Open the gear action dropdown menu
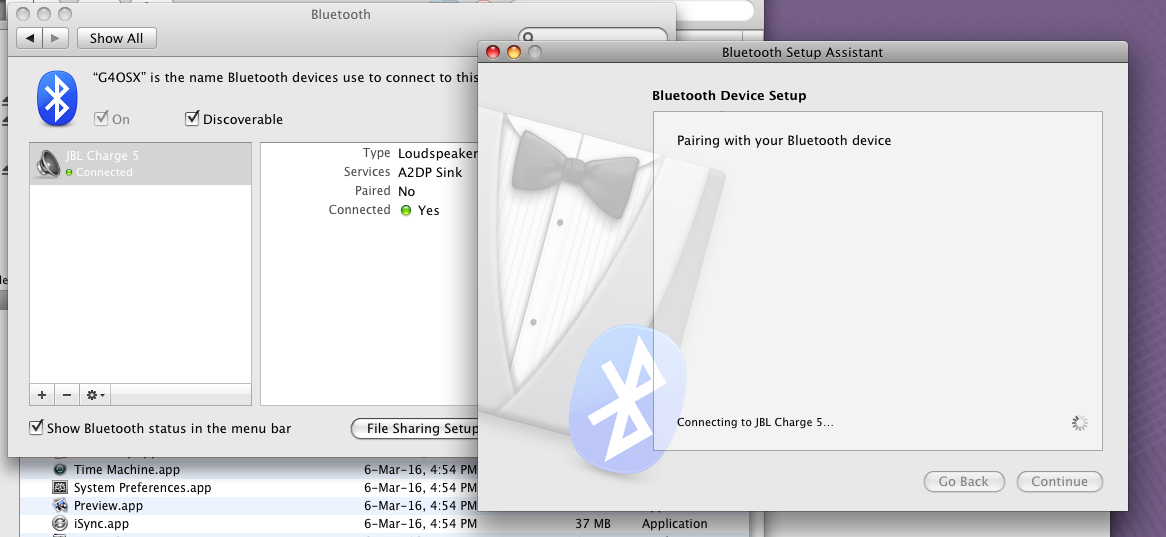Screen dimensions: 1166x537 pyautogui.click(x=96, y=395)
